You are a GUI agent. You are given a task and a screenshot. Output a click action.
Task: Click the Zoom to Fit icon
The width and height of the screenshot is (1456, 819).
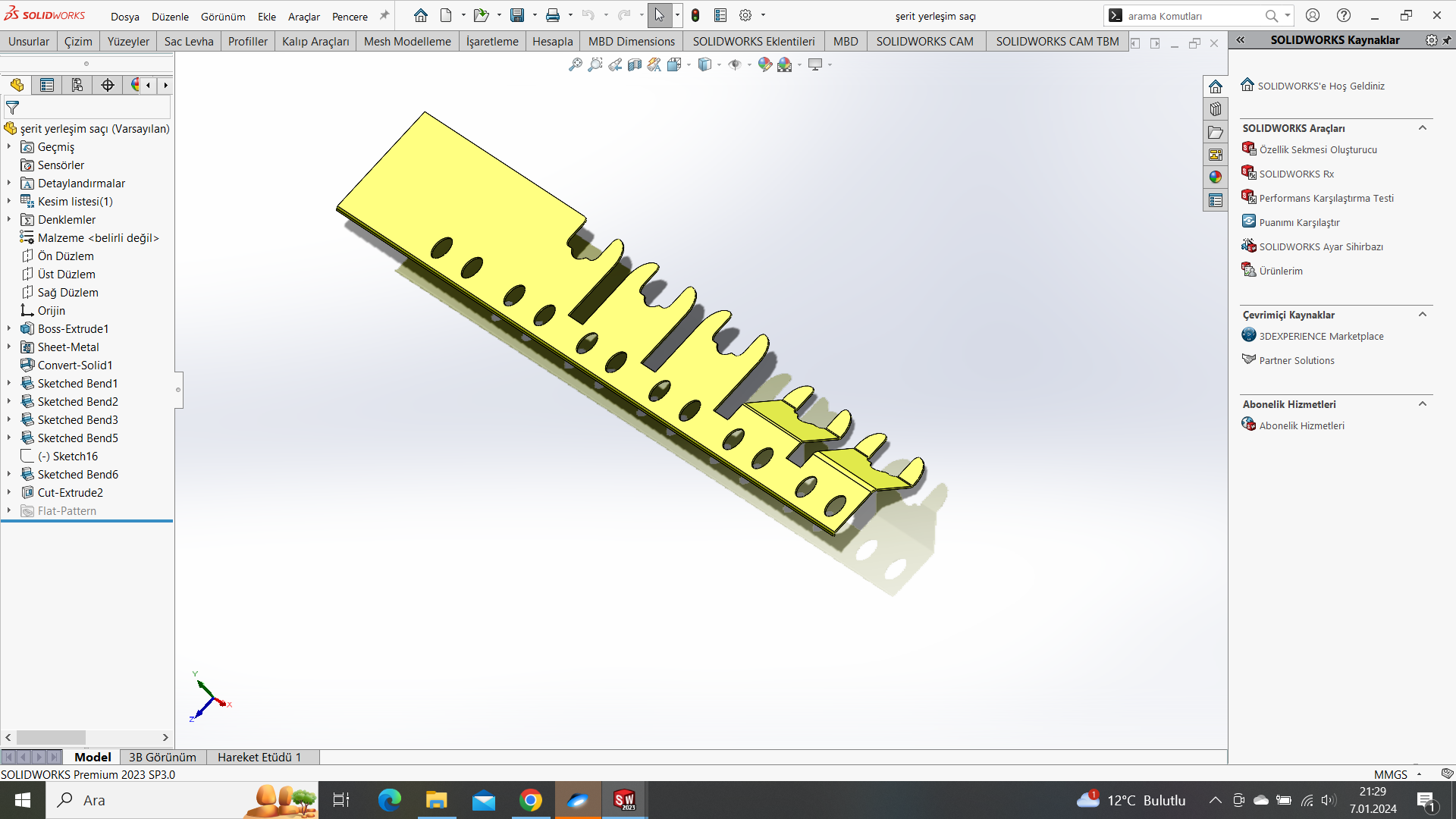pyautogui.click(x=576, y=65)
